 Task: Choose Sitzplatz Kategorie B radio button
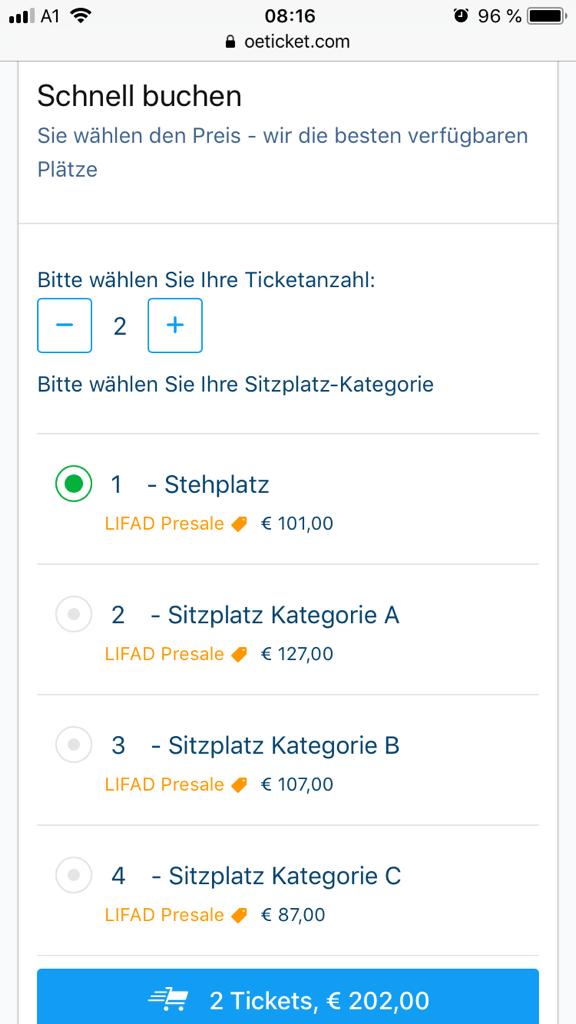74,744
